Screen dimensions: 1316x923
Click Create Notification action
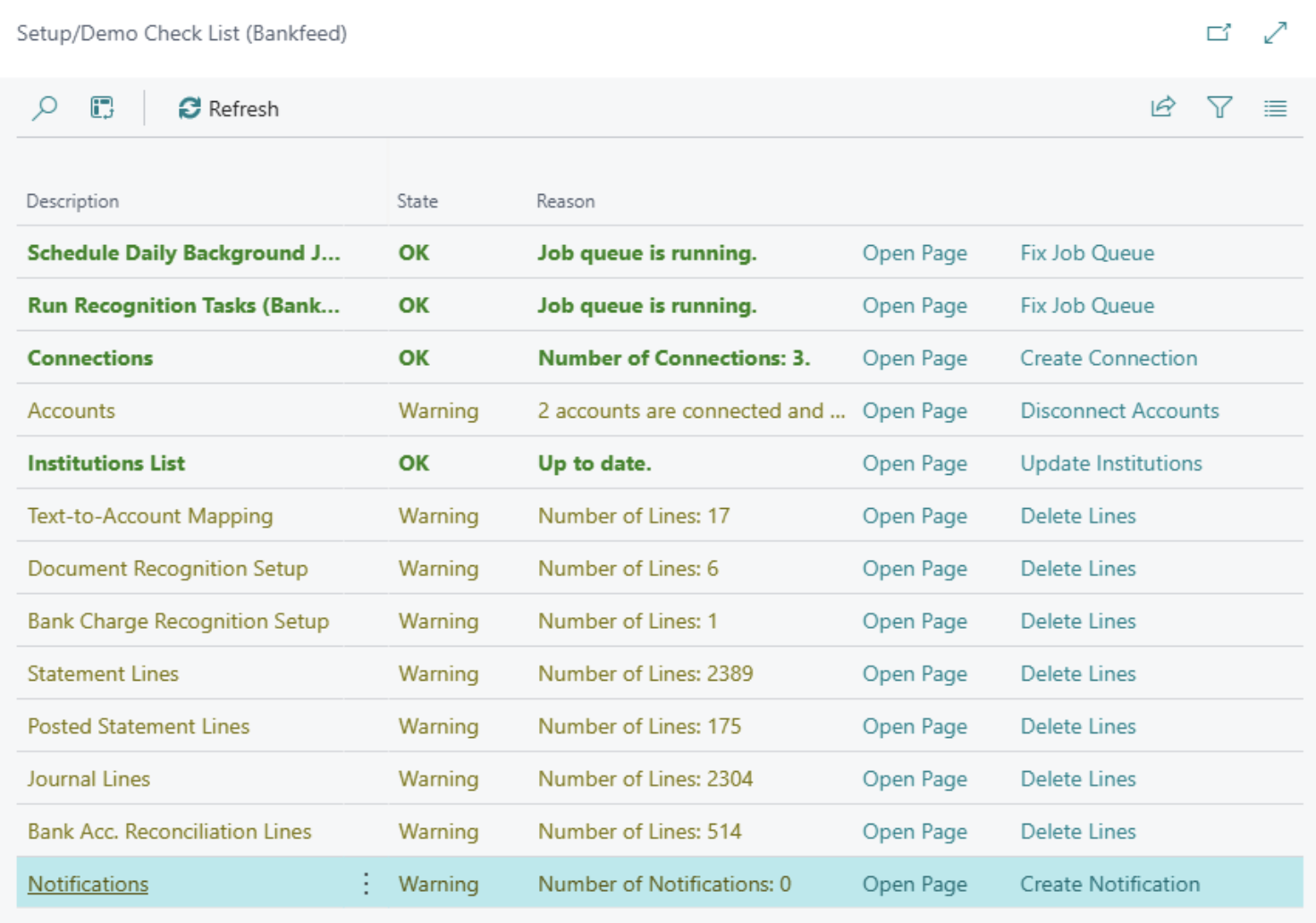click(1110, 884)
